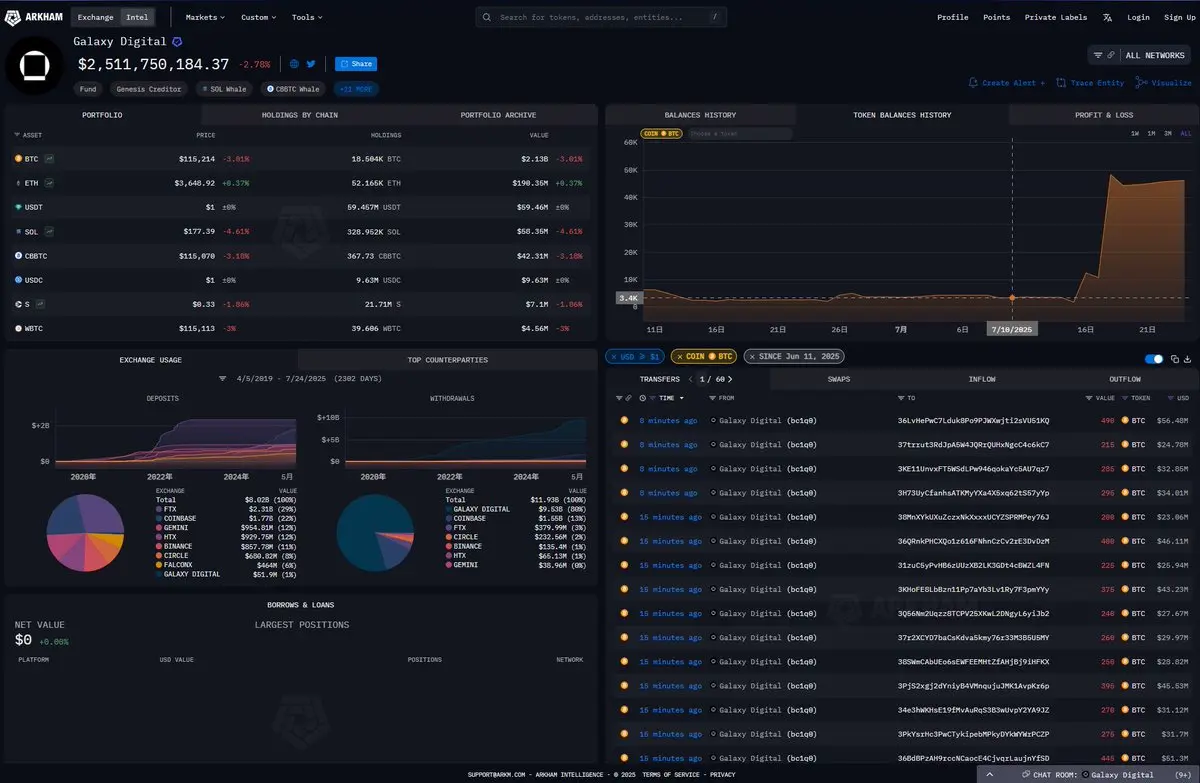The width and height of the screenshot is (1200, 783).
Task: Open BTC chart icon in portfolio row
Action: tap(49, 159)
